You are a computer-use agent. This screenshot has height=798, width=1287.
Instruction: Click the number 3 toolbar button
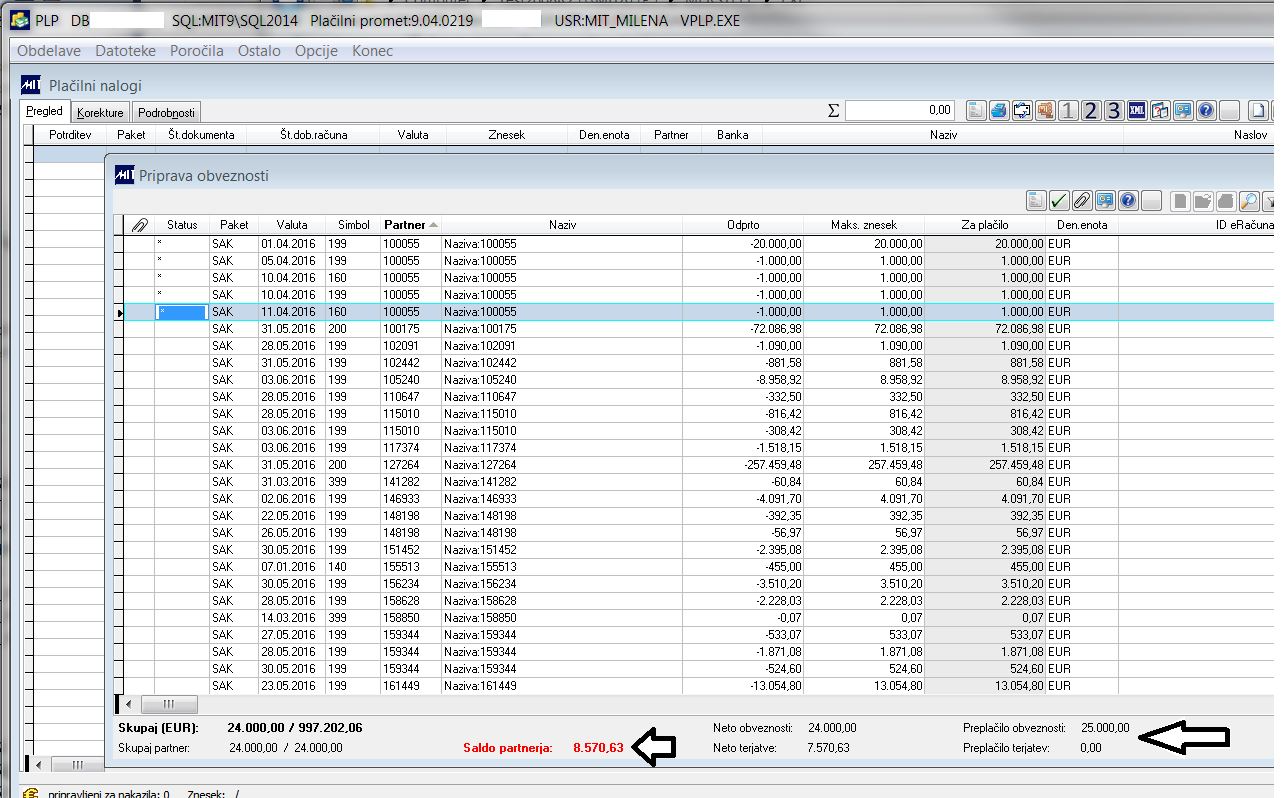[x=1114, y=111]
